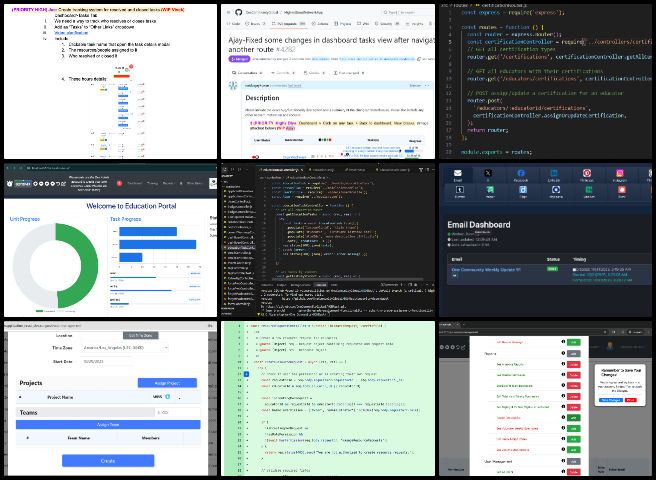Viewport: 656px width, 480px height.
Task: Click the purple Merged status badge
Action: pos(239,59)
